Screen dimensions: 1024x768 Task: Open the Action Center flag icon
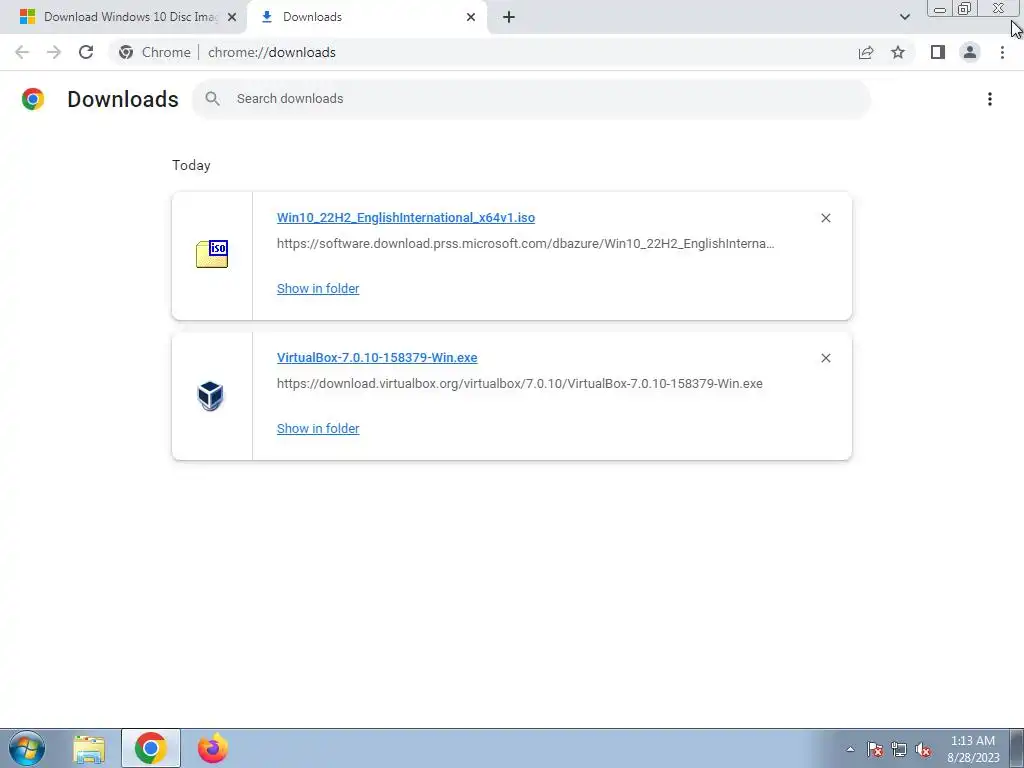point(875,749)
